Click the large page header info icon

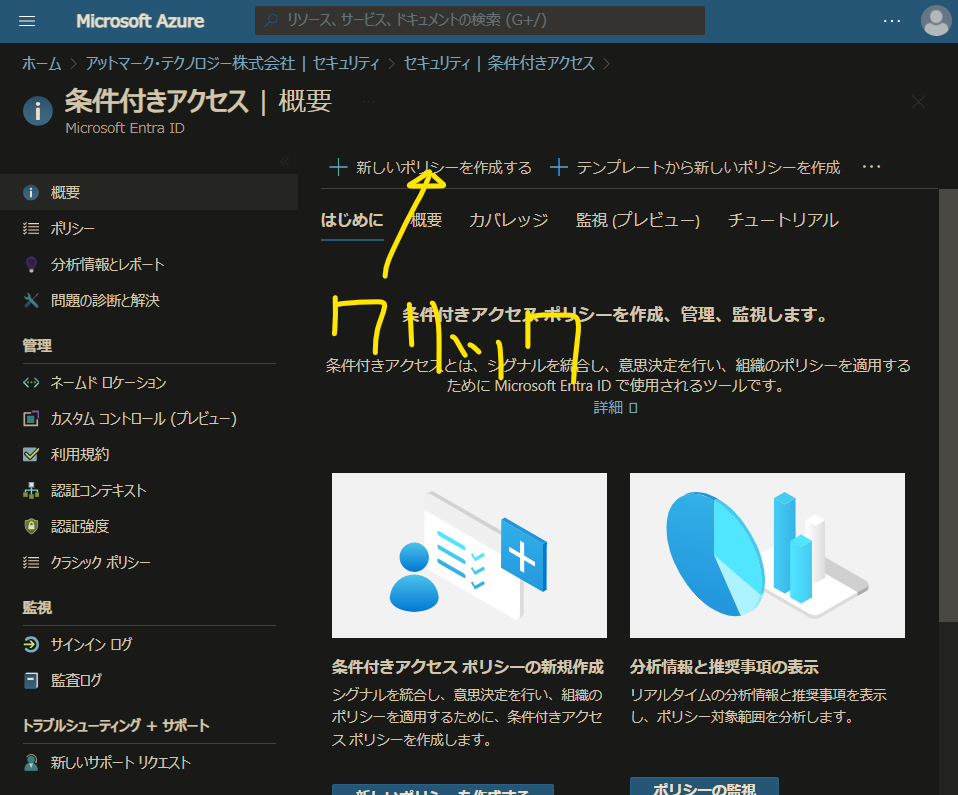coord(38,111)
